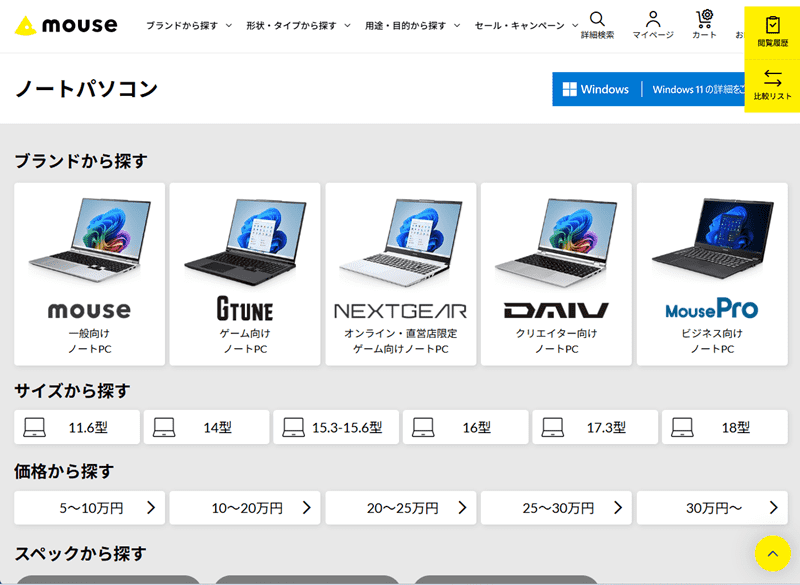This screenshot has width=800, height=585.
Task: Click arrow on 20〜25万円 price button
Action: tap(462, 507)
